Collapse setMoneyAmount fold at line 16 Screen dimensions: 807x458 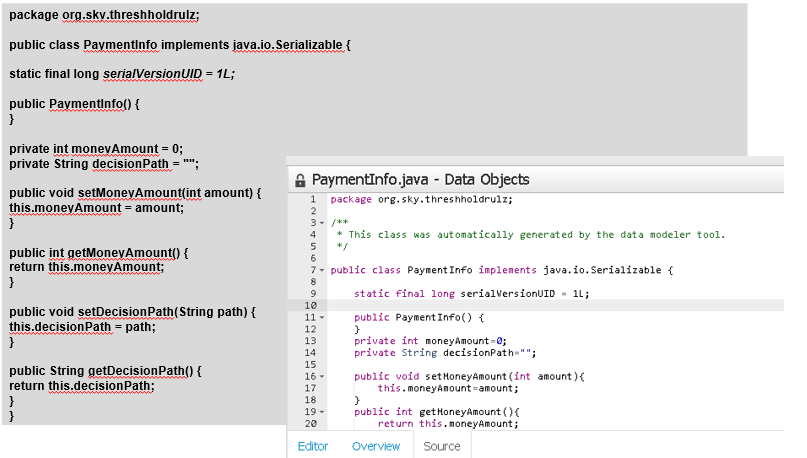tap(322, 377)
